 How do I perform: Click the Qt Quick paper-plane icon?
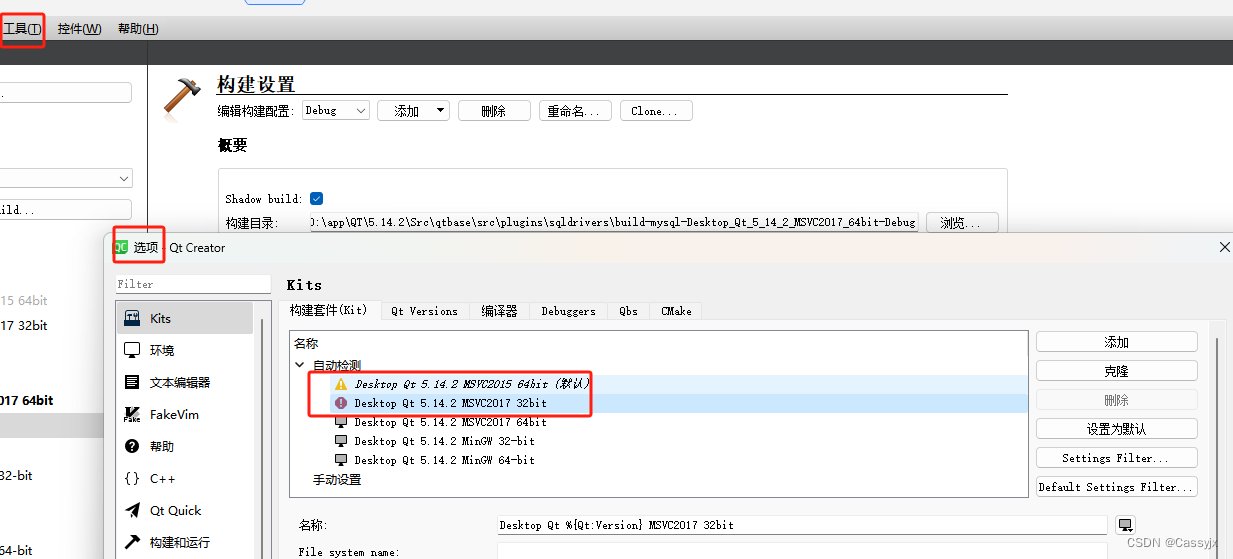[132, 510]
